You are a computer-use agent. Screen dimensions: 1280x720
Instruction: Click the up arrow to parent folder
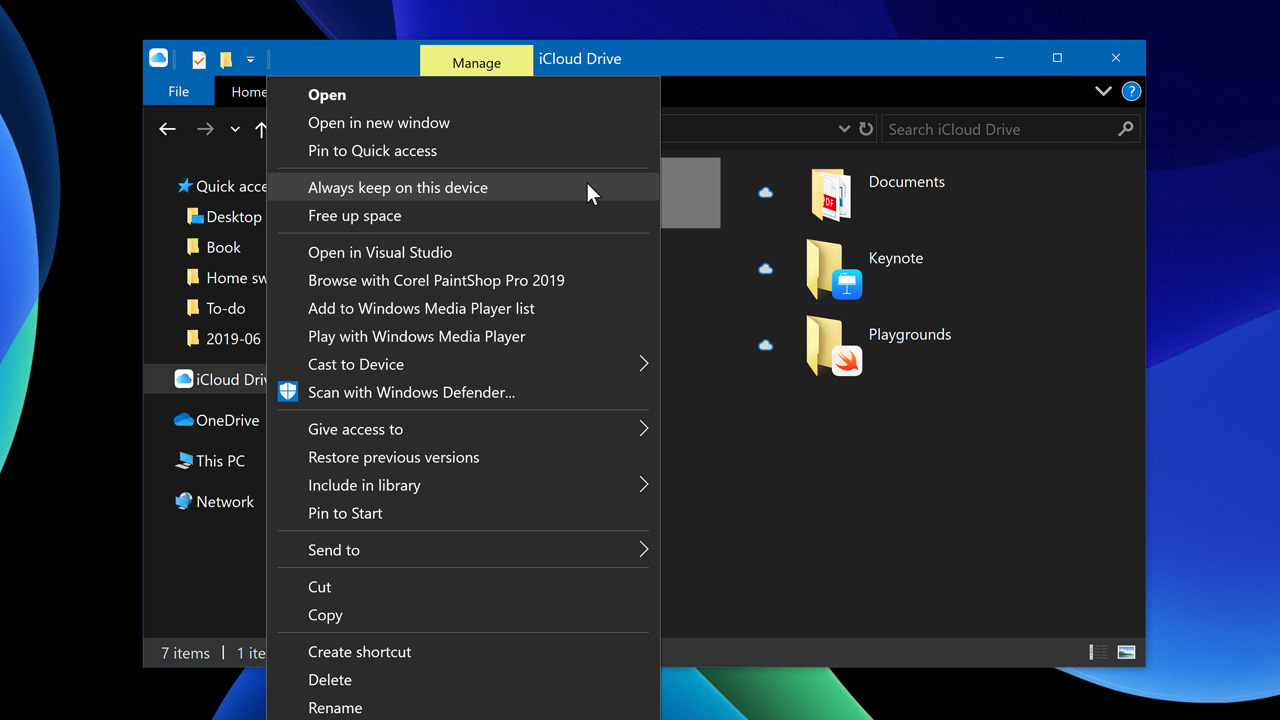261,129
